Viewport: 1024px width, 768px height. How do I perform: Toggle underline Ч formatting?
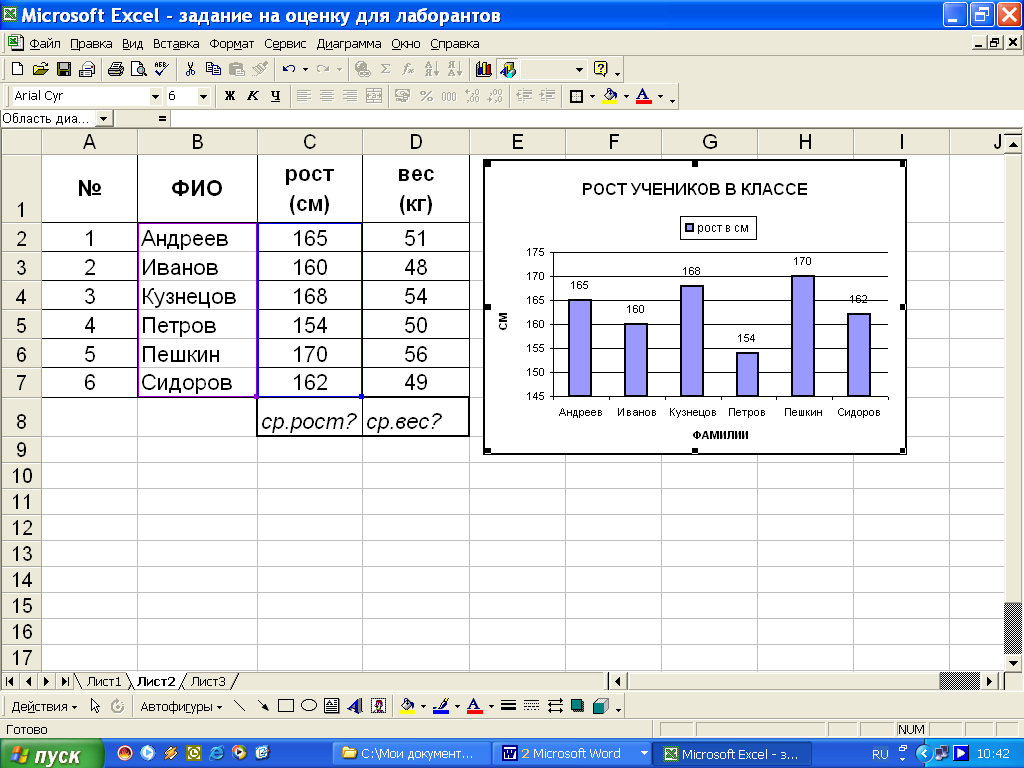pyautogui.click(x=276, y=96)
